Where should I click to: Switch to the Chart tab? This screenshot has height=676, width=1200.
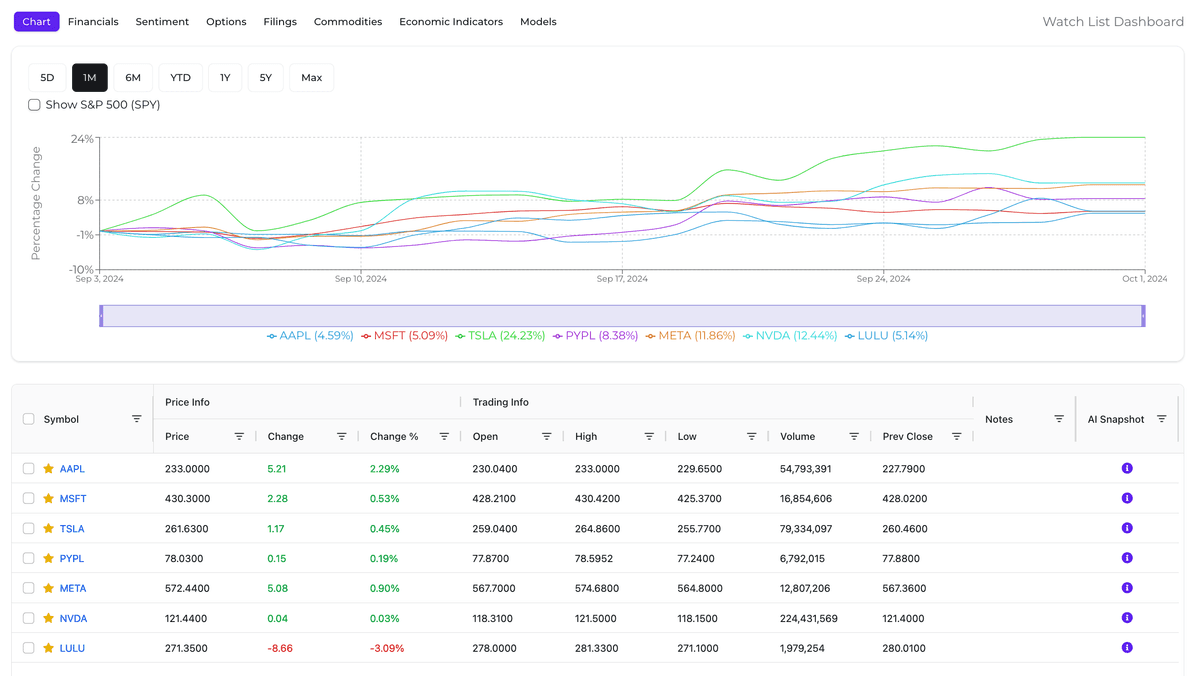pos(37,21)
